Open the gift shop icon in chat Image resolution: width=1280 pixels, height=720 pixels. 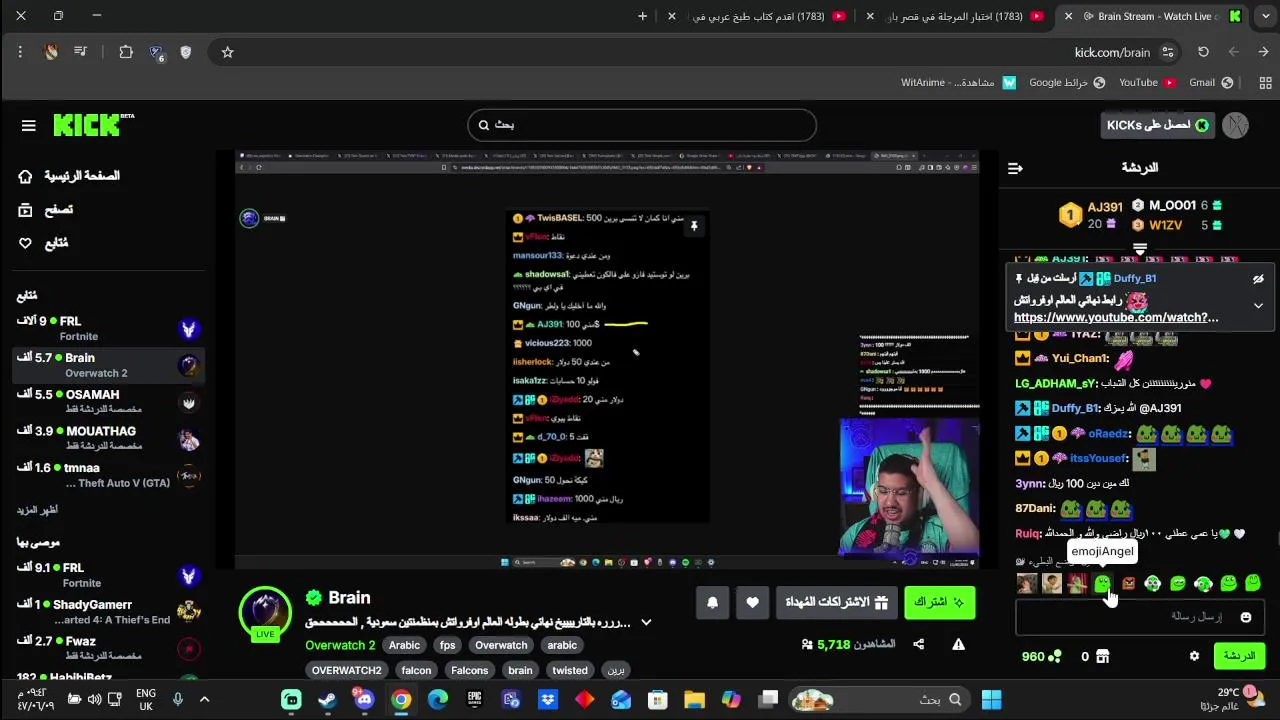coord(1102,657)
